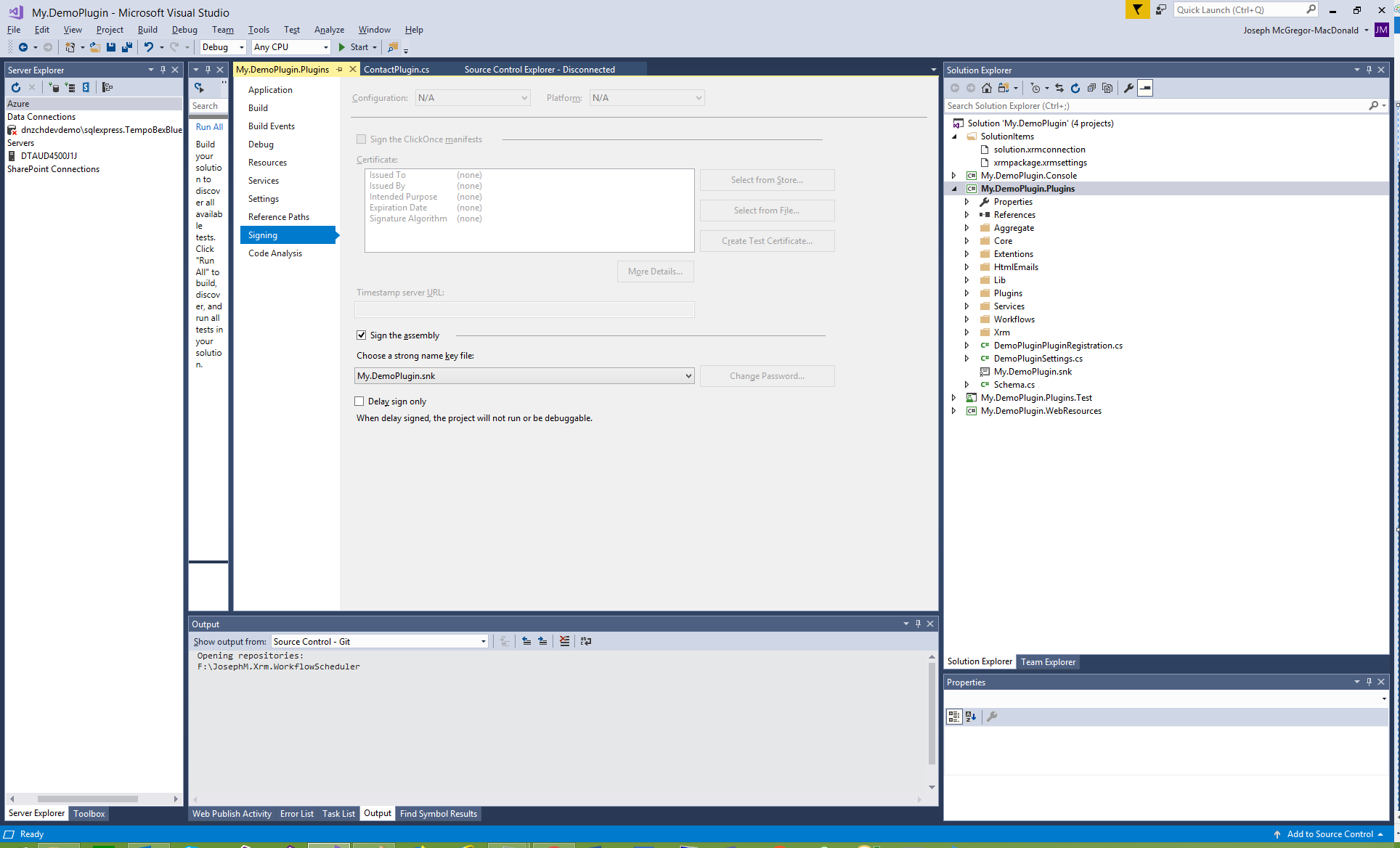Click the Search Solution Explorer input field

(x=1155, y=106)
